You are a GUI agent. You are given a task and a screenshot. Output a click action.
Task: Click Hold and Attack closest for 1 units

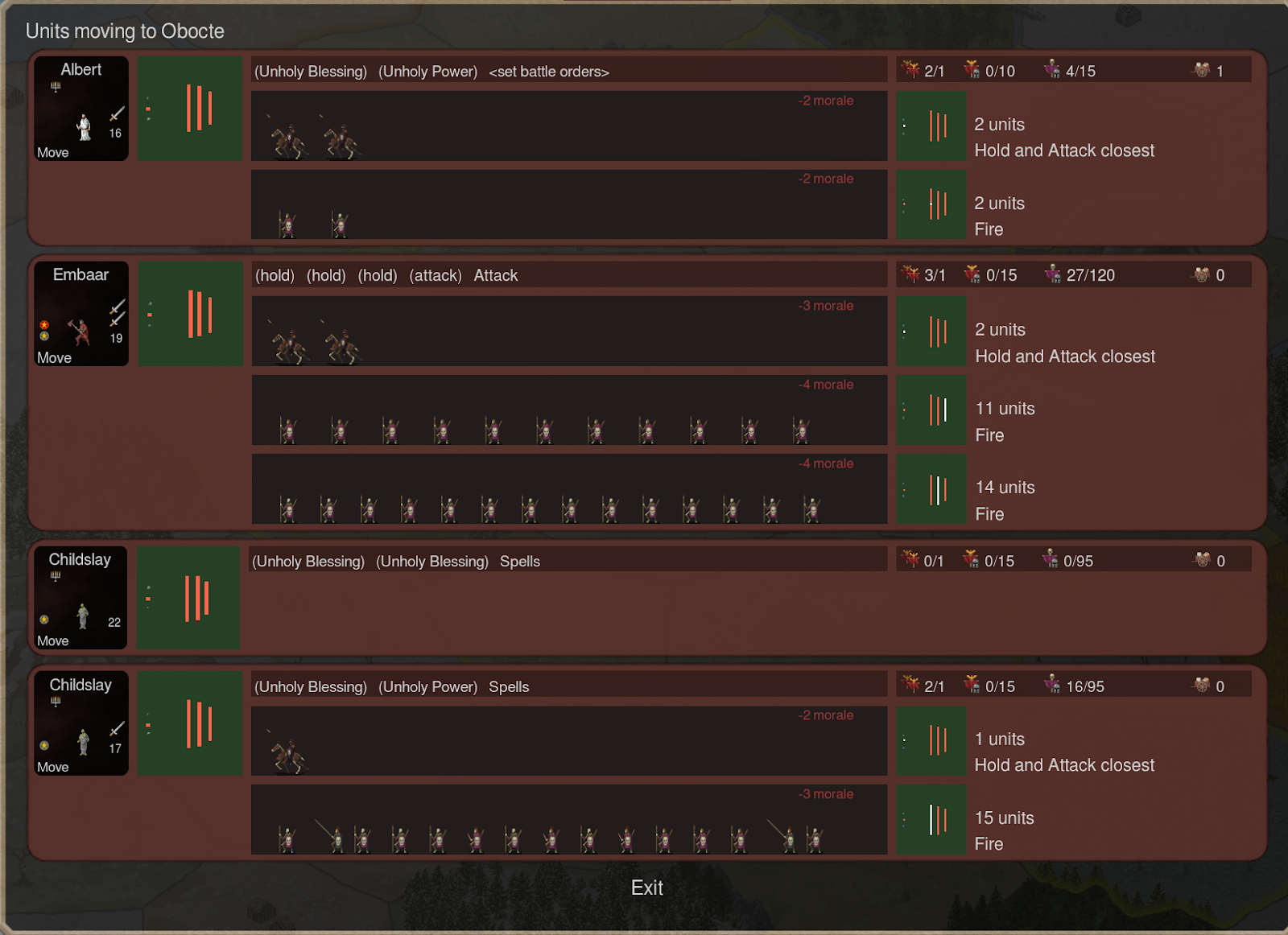click(x=1064, y=765)
